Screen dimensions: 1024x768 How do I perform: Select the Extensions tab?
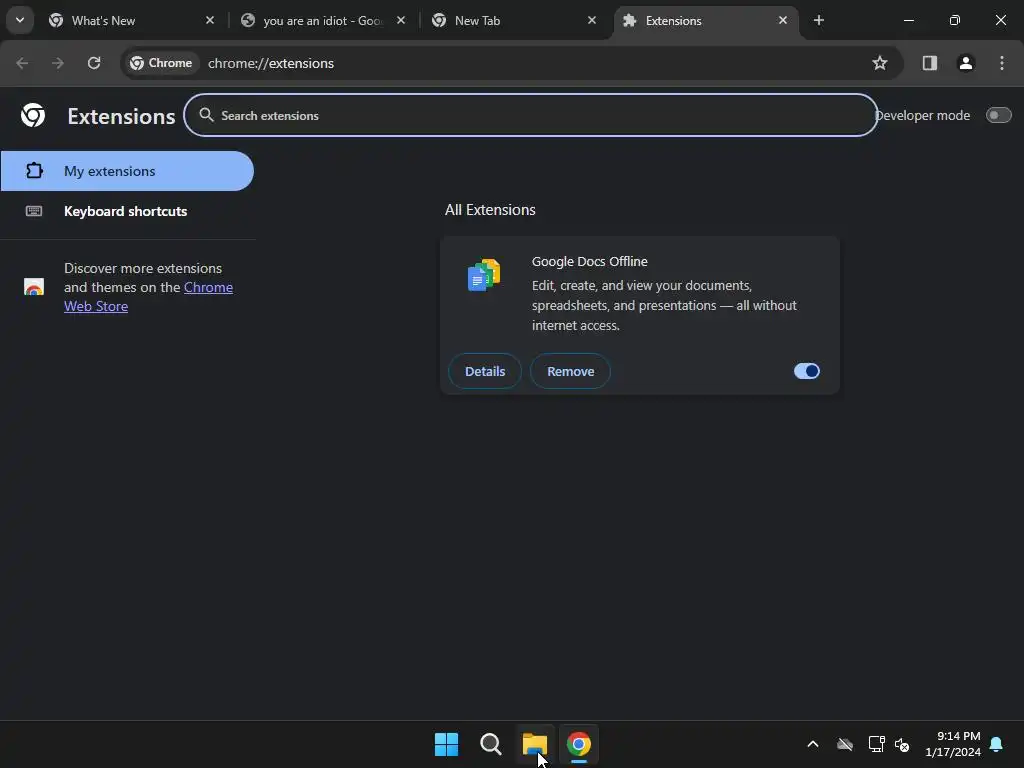pyautogui.click(x=705, y=21)
